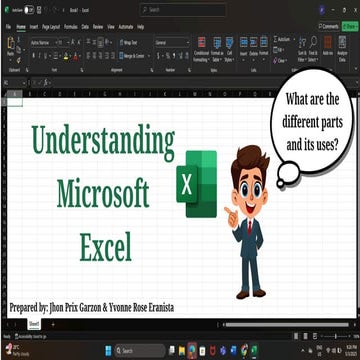Toggle Wrap Text
360x360 pixels.
pyautogui.click(x=128, y=43)
